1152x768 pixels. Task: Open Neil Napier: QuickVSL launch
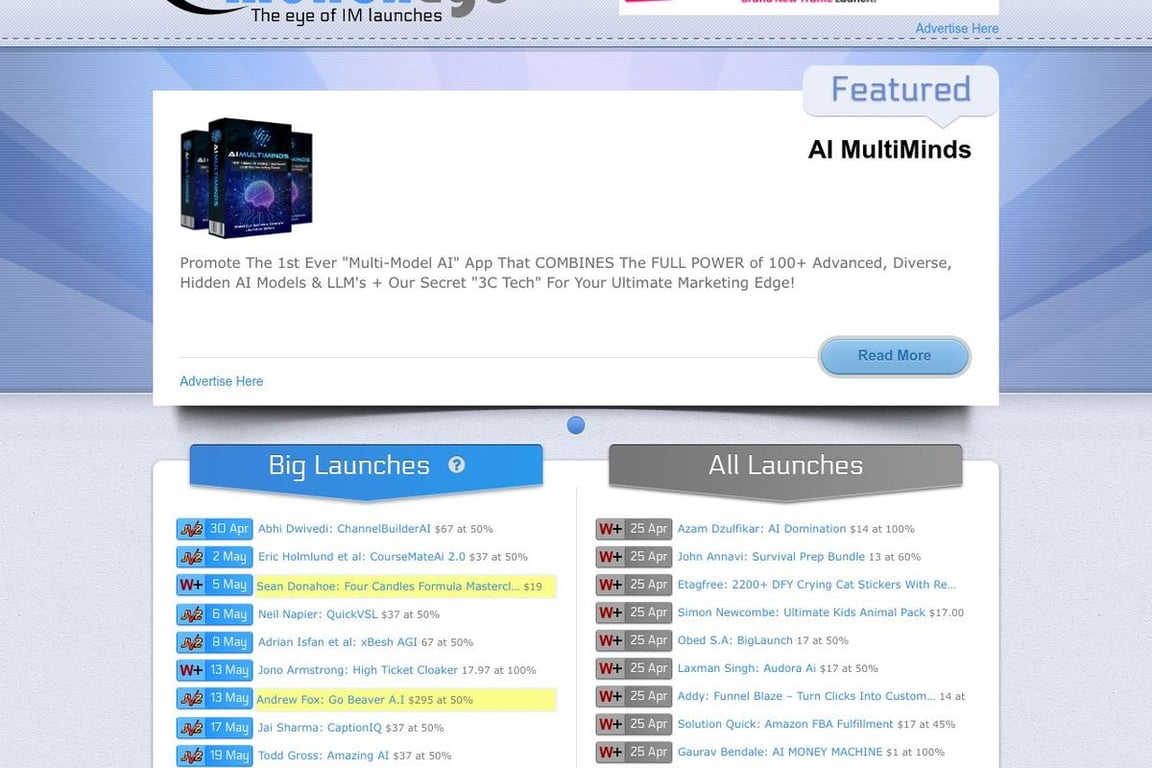point(317,614)
